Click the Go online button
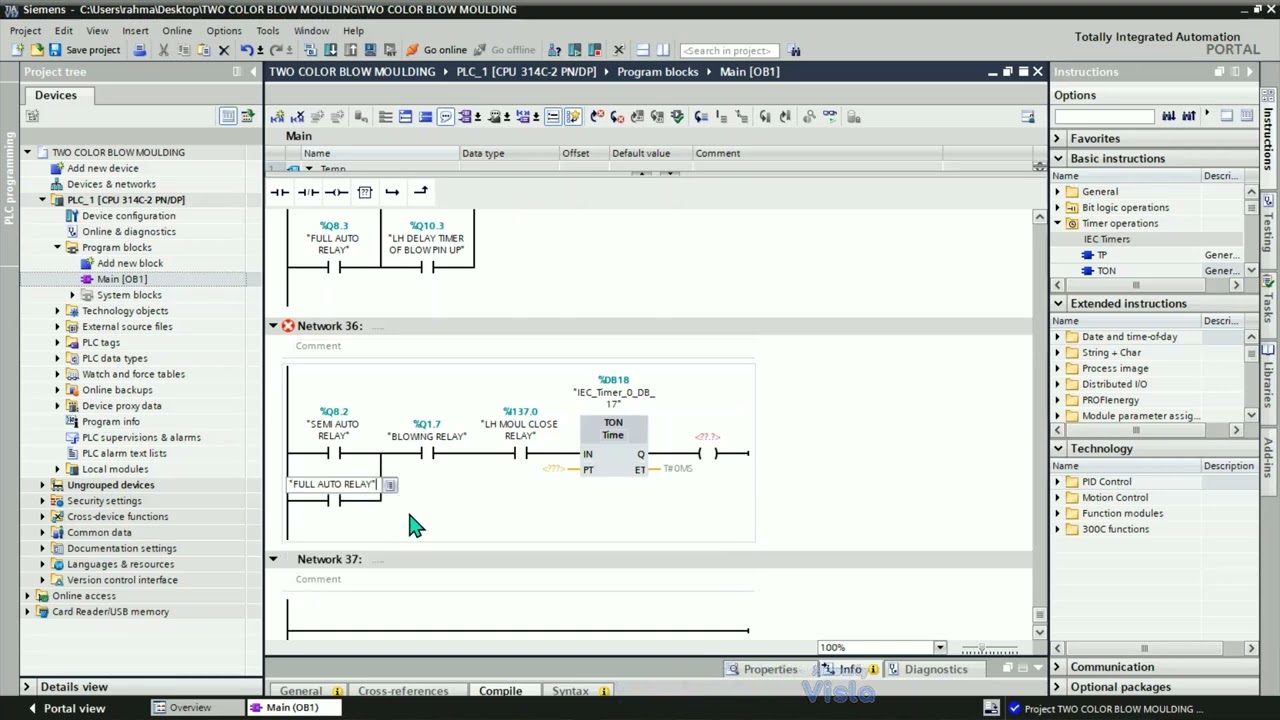The height and width of the screenshot is (720, 1280). pos(436,50)
